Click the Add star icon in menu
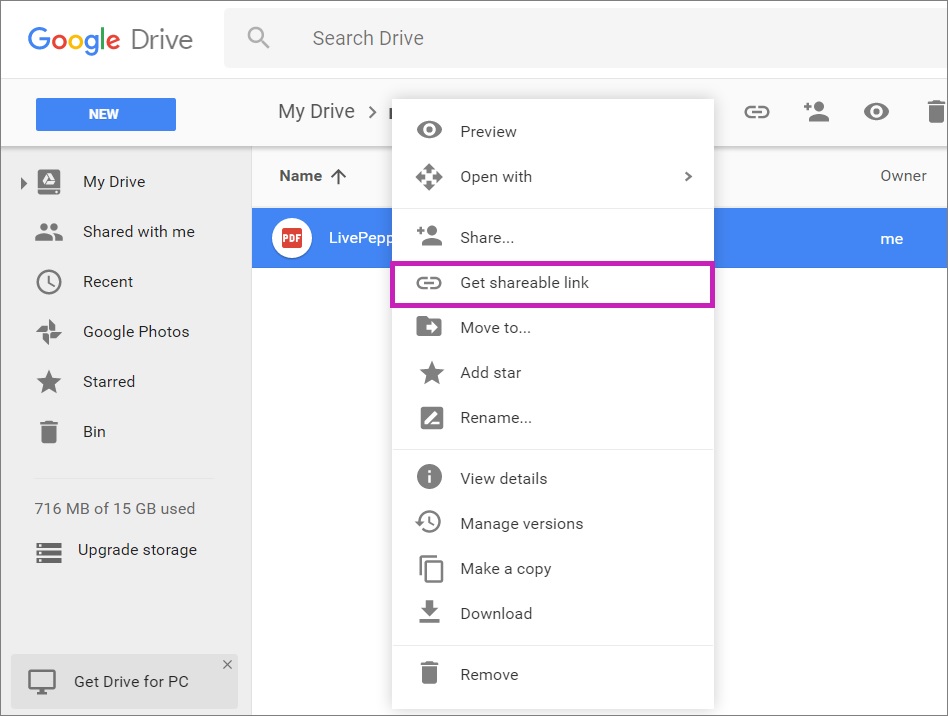948x716 pixels. click(432, 373)
